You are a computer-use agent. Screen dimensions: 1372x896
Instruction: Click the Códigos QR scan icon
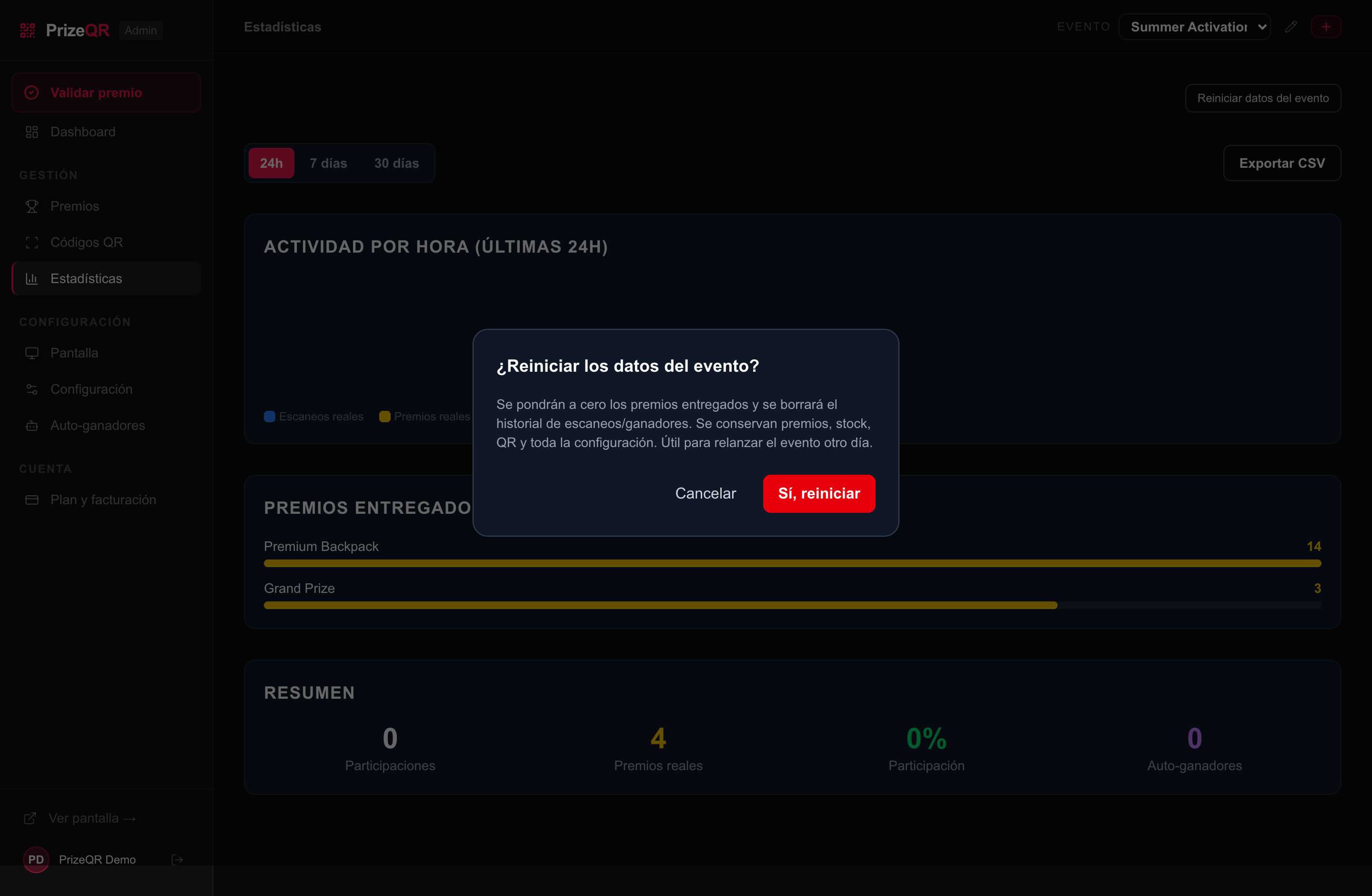click(32, 243)
